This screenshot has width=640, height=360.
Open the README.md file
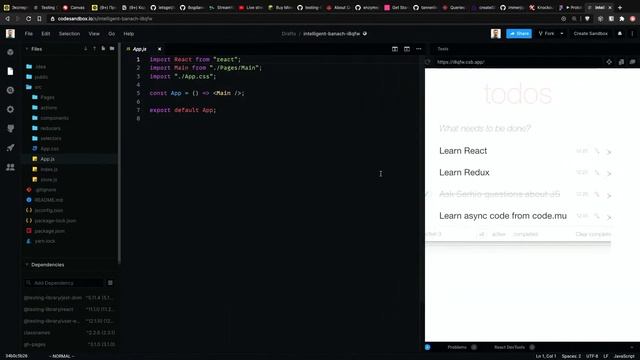click(44, 200)
